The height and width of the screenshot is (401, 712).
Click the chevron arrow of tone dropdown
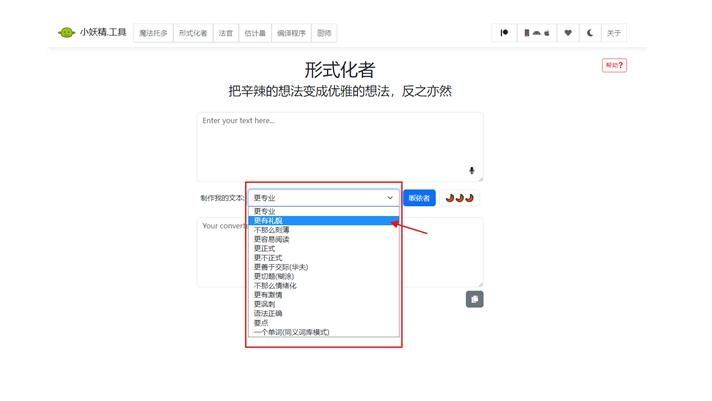(390, 198)
